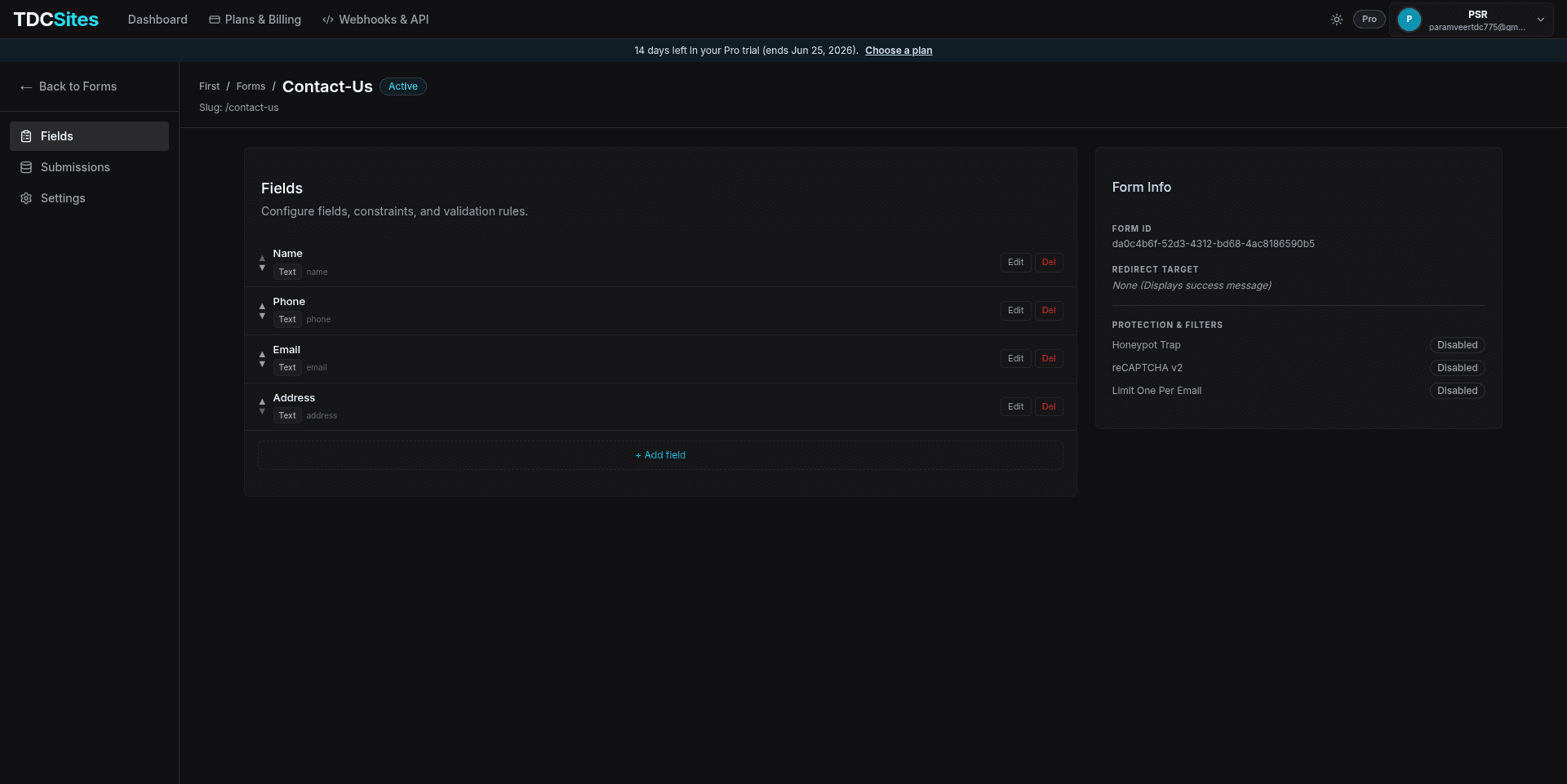The image size is (1567, 784).
Task: Select the Fields sidebar tab
Action: coord(89,136)
